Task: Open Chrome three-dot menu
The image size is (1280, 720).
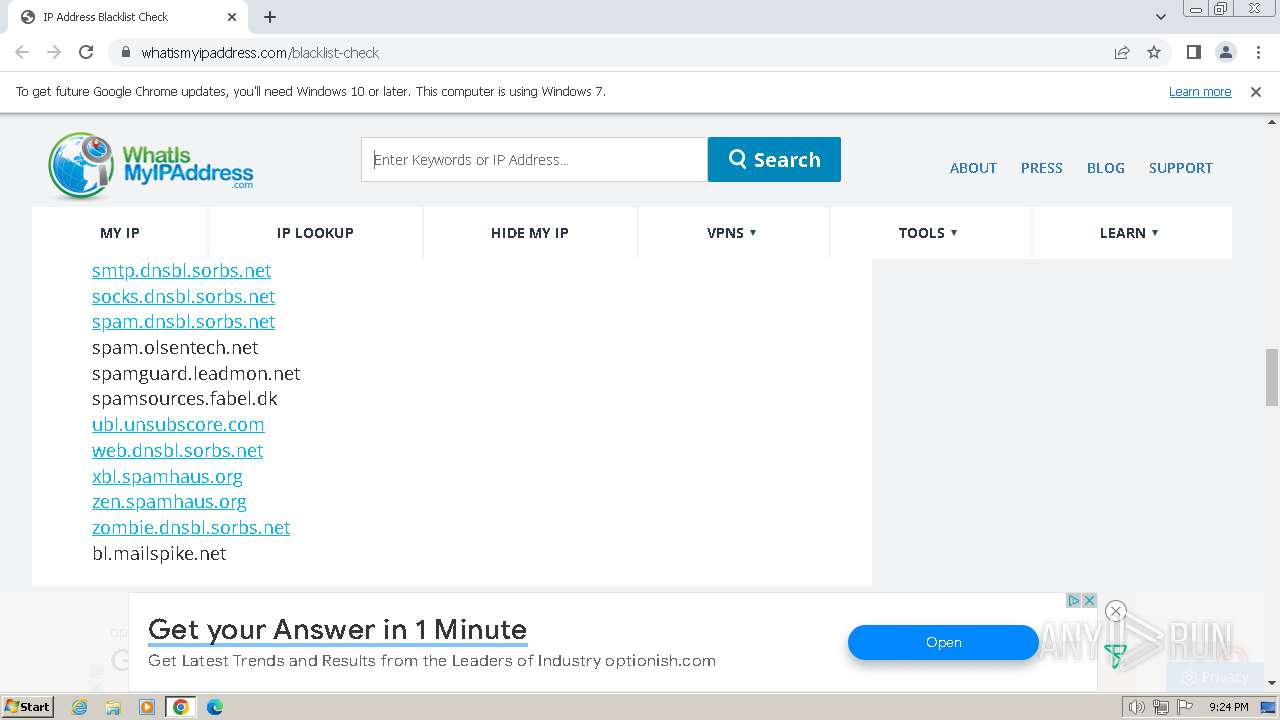Action: pyautogui.click(x=1258, y=52)
